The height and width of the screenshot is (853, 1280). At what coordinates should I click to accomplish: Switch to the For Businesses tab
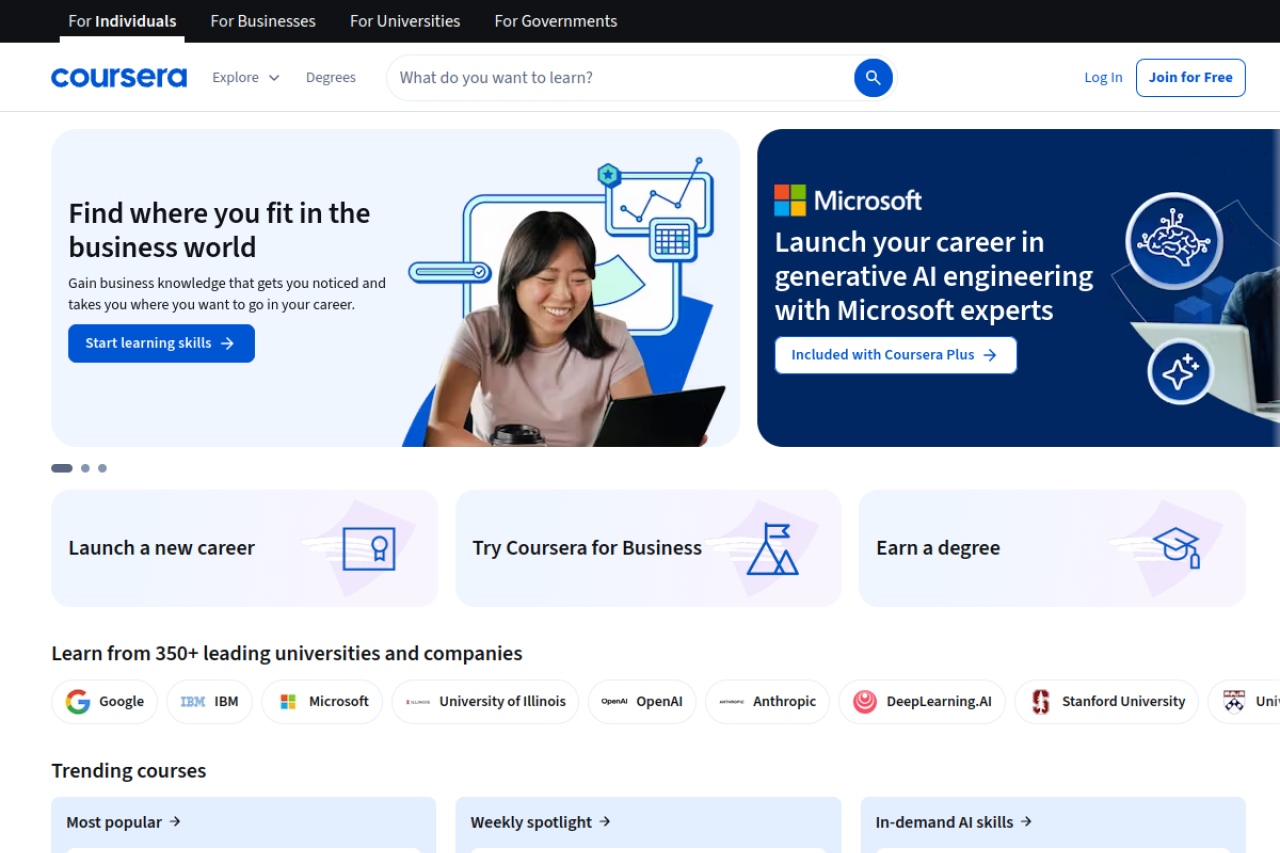point(262,20)
